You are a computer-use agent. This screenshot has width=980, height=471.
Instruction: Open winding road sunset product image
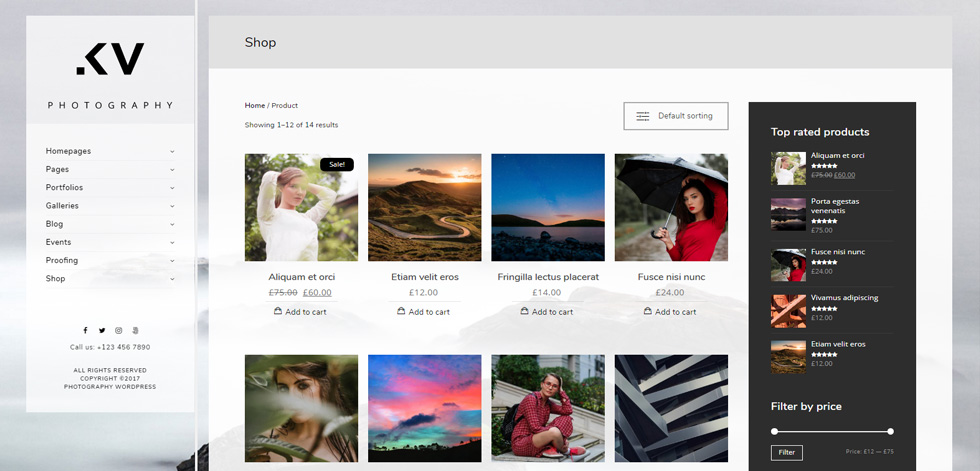(424, 207)
